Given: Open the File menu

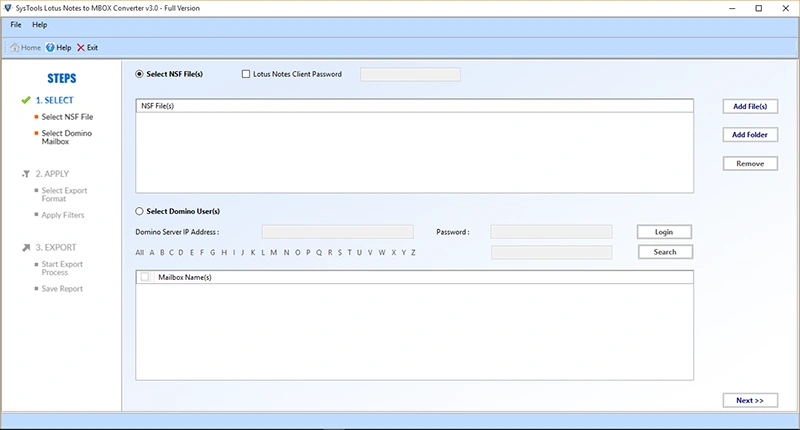Looking at the screenshot, I should click(16, 24).
